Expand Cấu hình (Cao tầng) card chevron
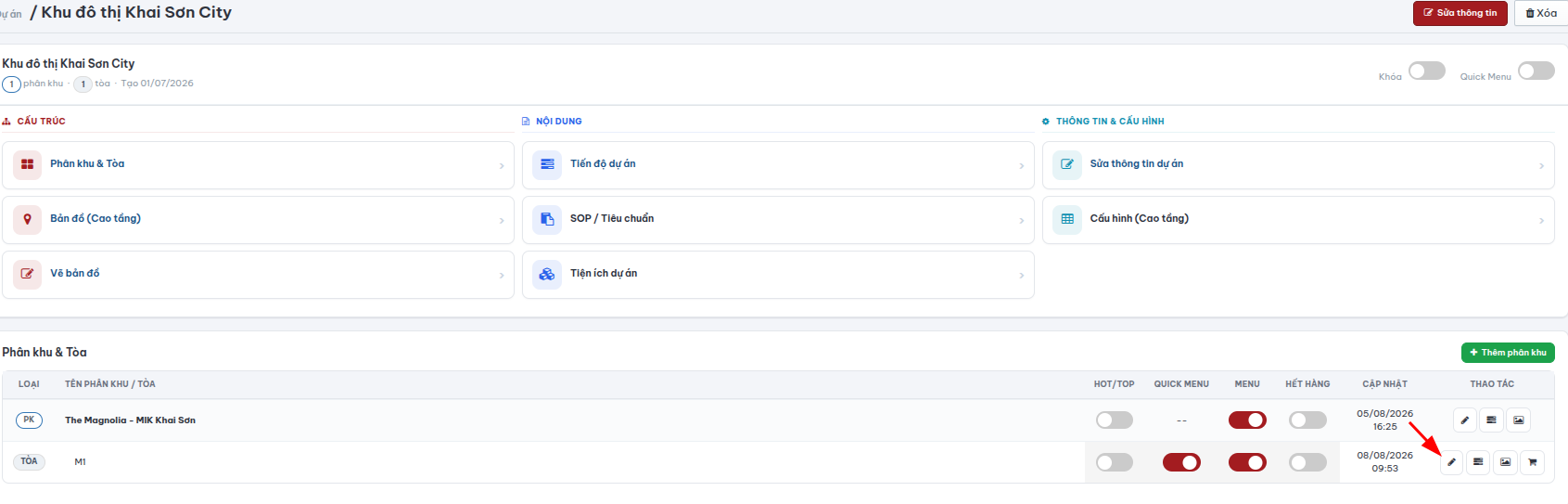Screen dimensions: 1568x504 pyautogui.click(x=1542, y=221)
